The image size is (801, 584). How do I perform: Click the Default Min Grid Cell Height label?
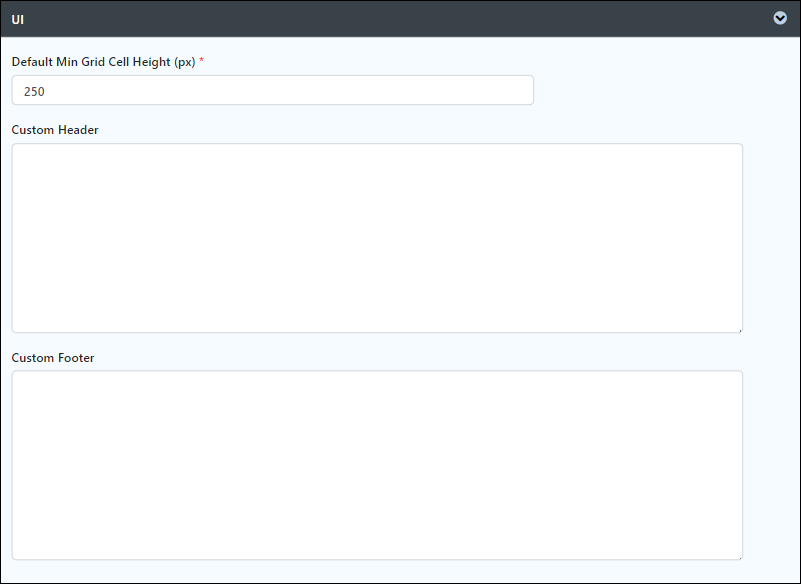coord(103,62)
